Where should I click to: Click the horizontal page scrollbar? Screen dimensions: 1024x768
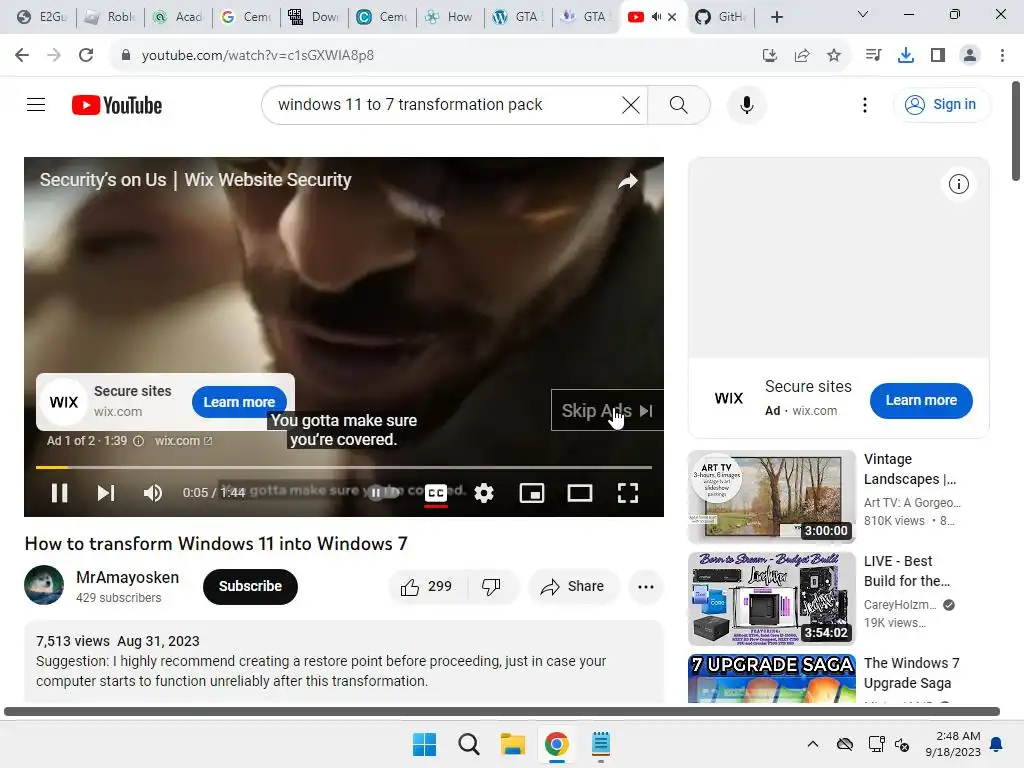pyautogui.click(x=502, y=711)
